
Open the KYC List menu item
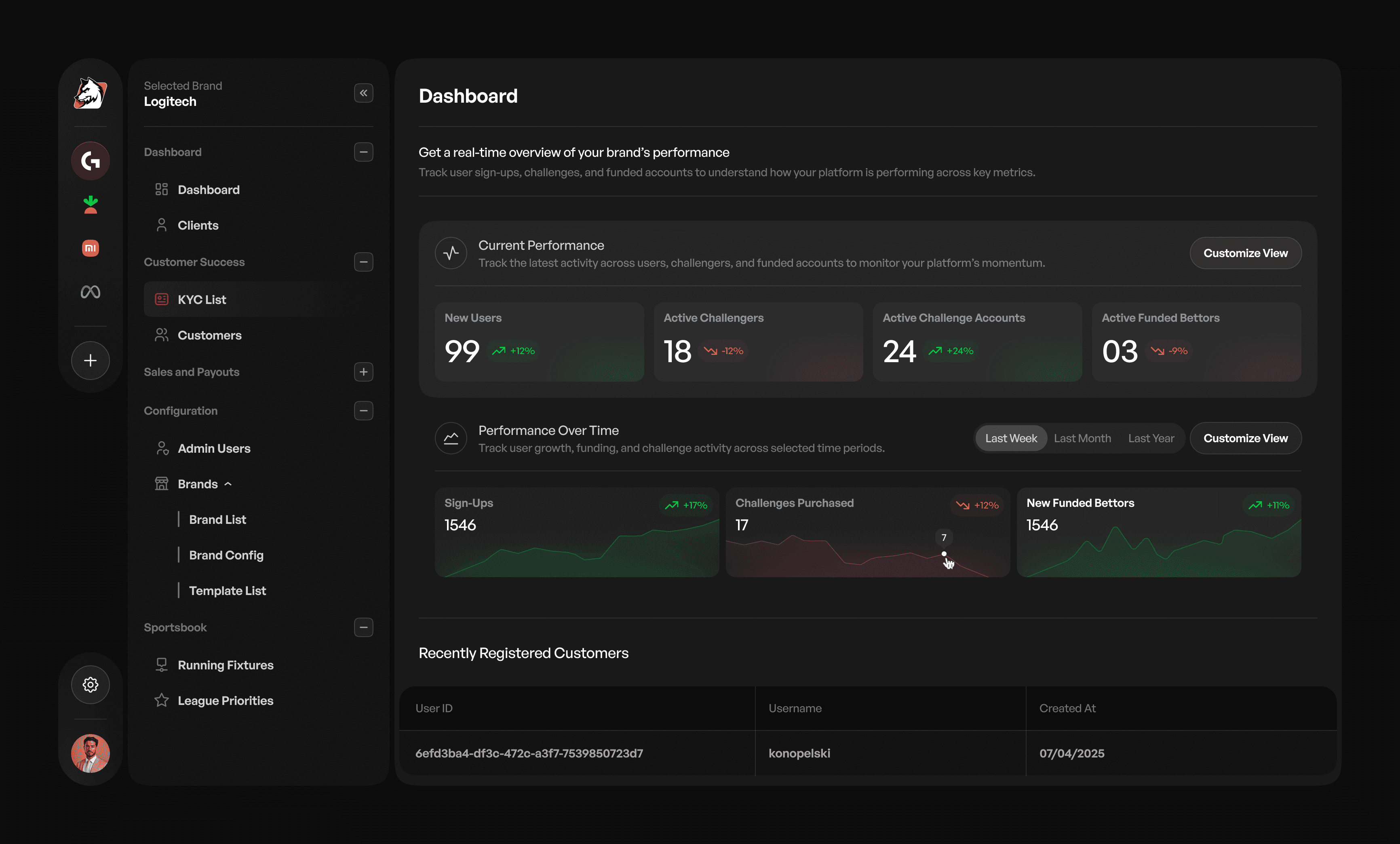[202, 300]
